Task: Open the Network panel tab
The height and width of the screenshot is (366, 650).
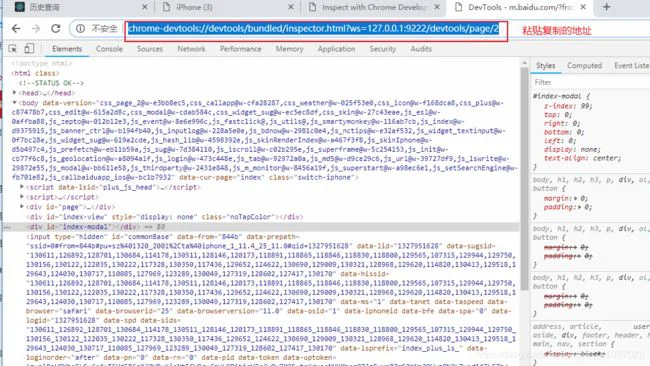Action: pos(191,49)
